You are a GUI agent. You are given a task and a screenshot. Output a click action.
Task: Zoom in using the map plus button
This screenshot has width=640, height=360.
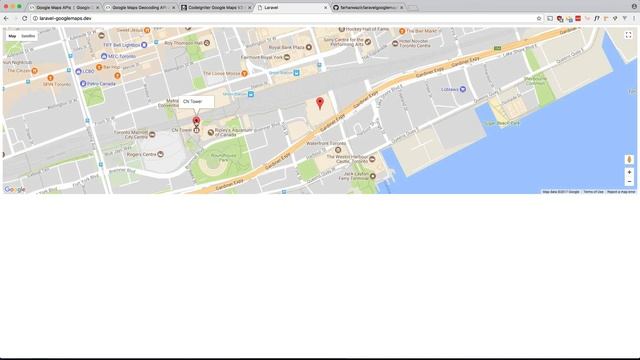point(629,172)
